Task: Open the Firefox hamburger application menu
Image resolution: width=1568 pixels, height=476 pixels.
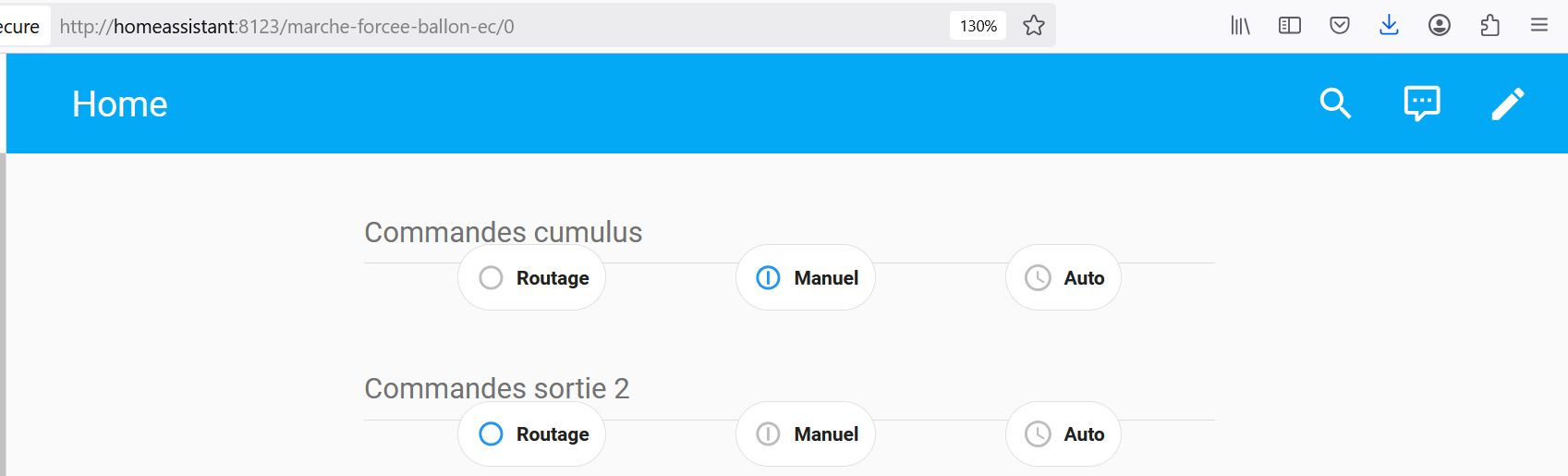Action: (x=1539, y=26)
